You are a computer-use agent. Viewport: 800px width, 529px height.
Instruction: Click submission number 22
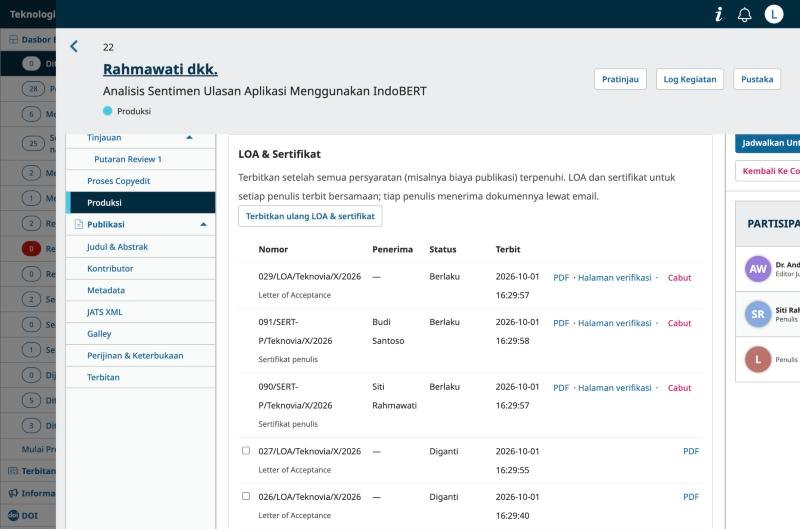tap(108, 47)
